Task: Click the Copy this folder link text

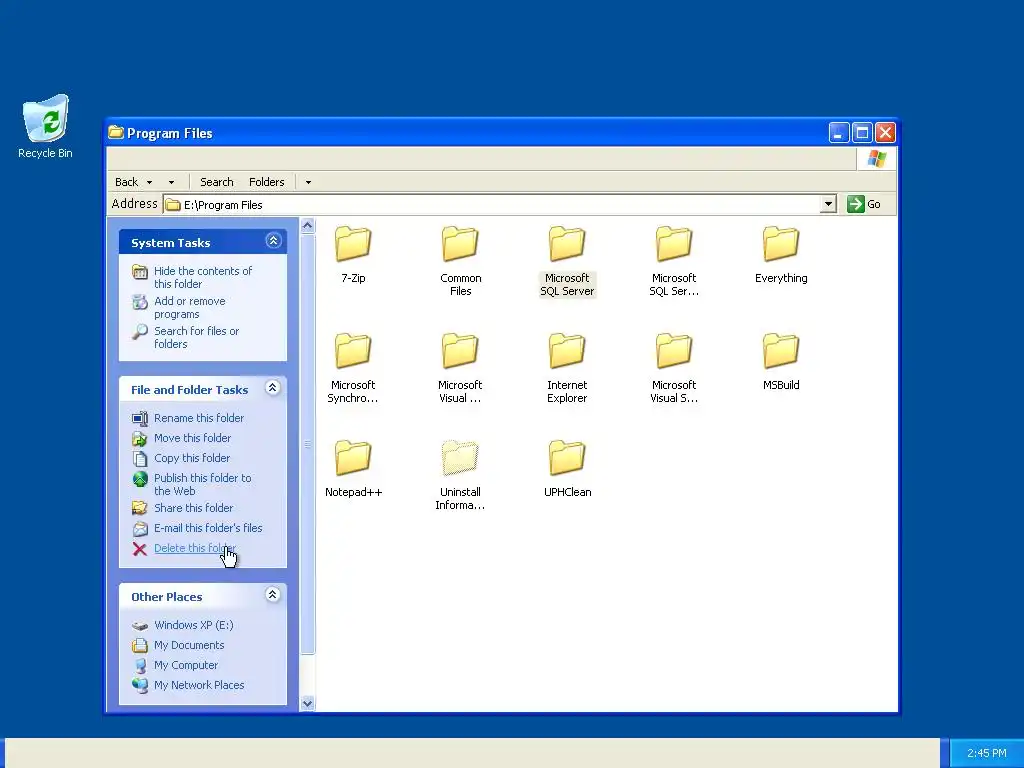Action: [x=192, y=458]
